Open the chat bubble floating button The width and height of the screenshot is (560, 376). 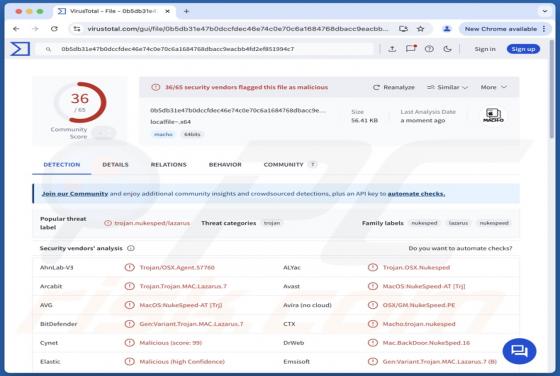[519, 351]
